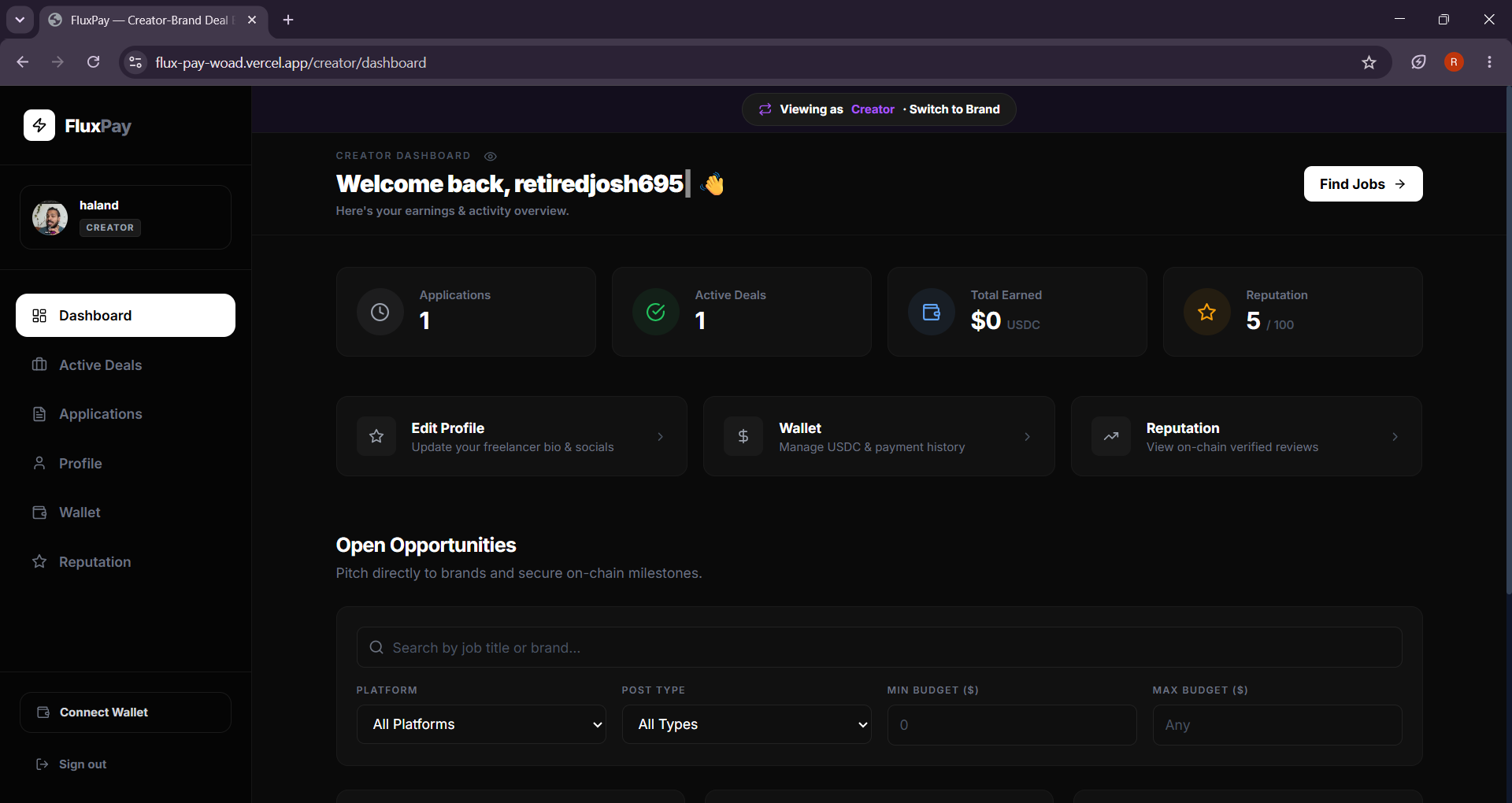1512x803 pixels.
Task: Open the Reputation quick link card
Action: click(x=1247, y=436)
